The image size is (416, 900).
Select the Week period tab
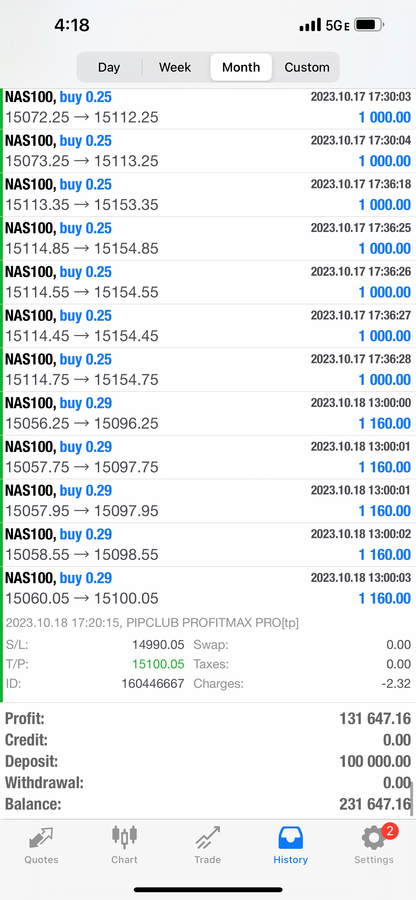(175, 67)
